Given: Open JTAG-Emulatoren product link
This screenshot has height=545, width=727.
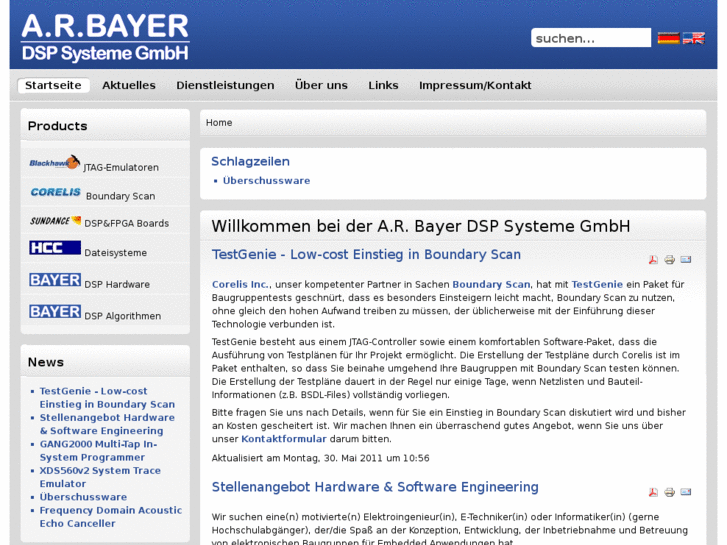Looking at the screenshot, I should pyautogui.click(x=121, y=167).
